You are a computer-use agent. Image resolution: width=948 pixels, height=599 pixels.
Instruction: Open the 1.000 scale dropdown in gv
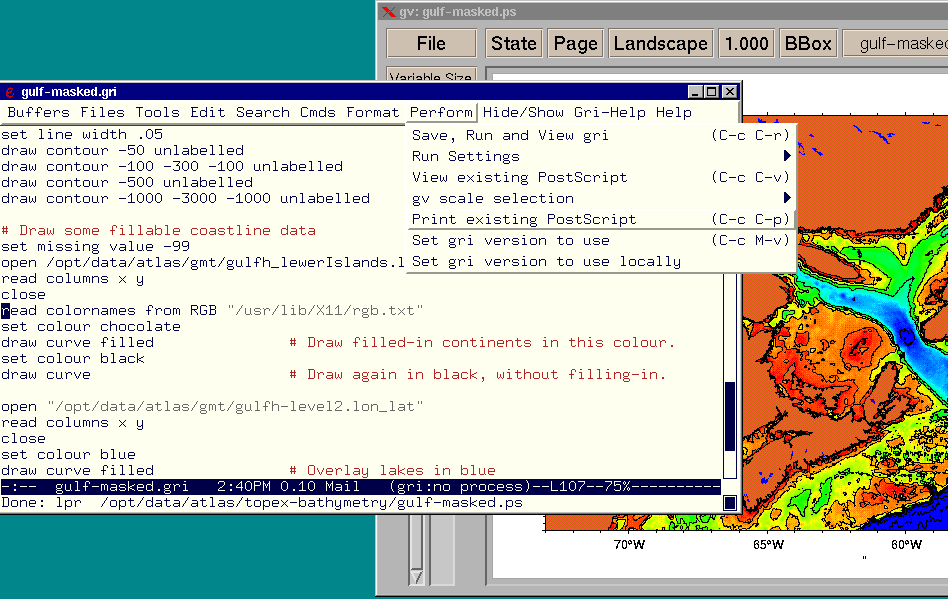pos(746,43)
